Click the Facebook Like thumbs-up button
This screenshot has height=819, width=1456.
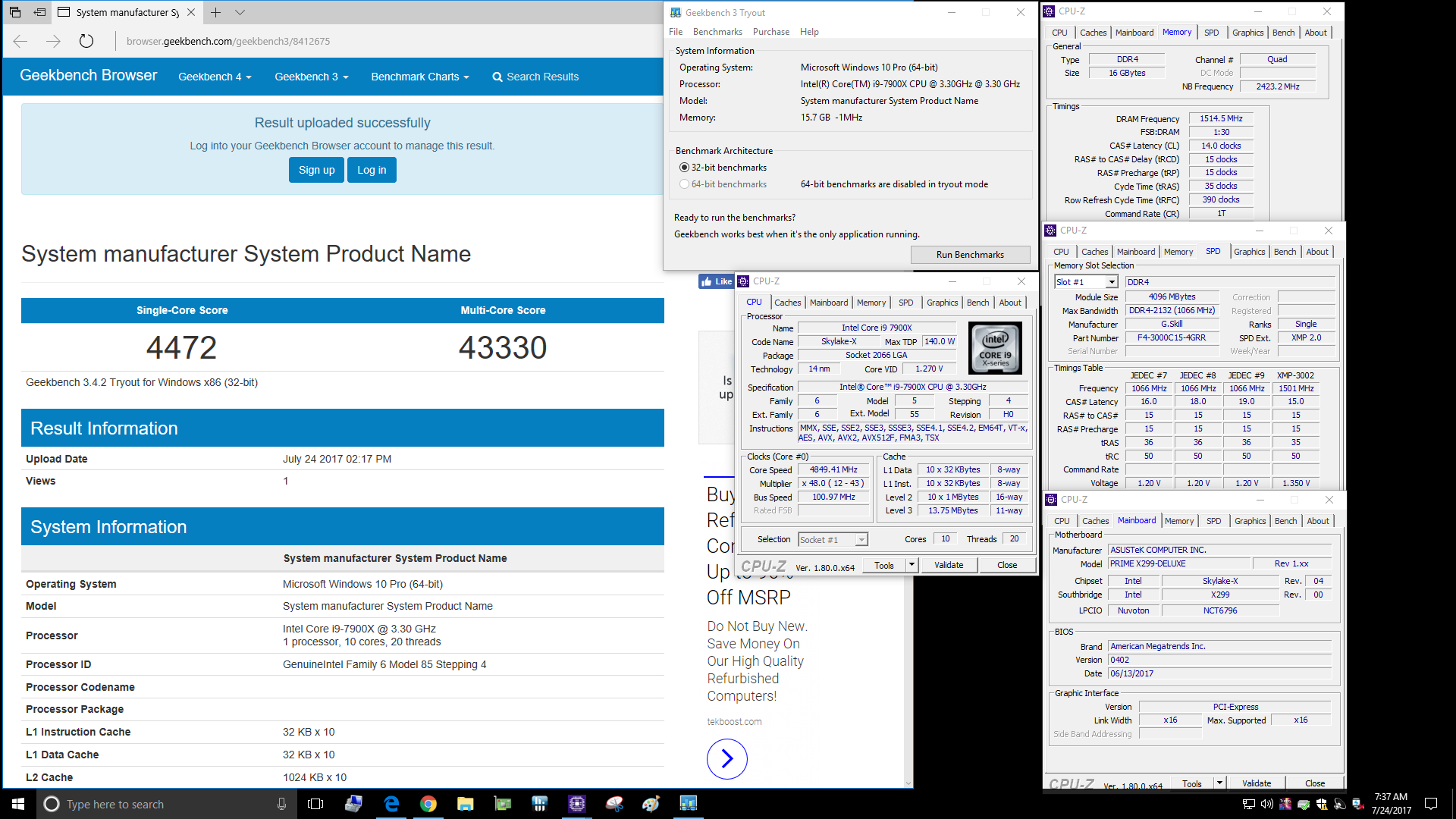tap(716, 281)
